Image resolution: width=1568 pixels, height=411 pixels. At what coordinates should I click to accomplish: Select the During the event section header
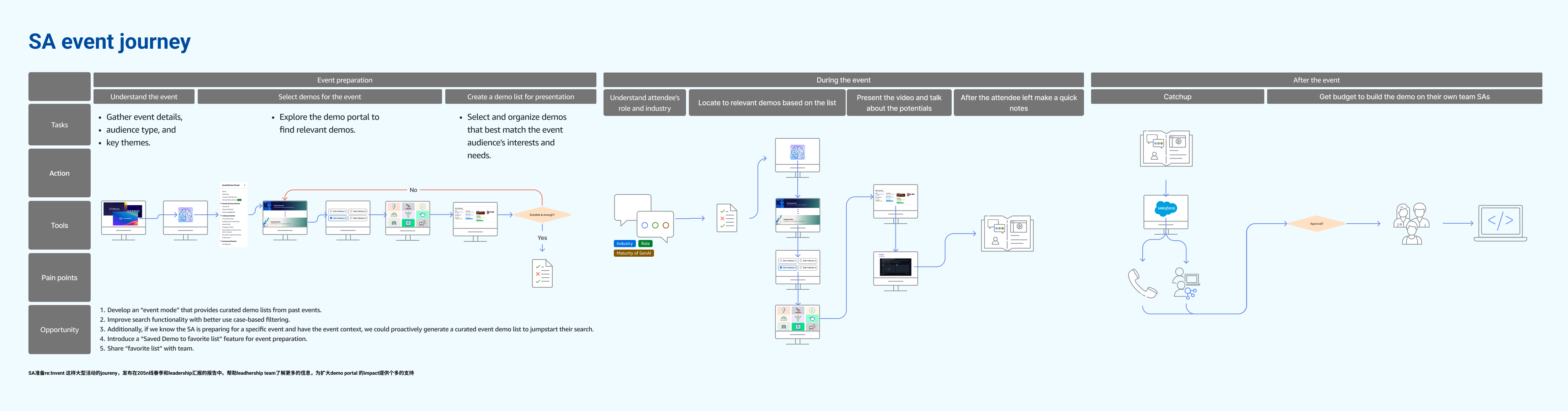pos(843,80)
